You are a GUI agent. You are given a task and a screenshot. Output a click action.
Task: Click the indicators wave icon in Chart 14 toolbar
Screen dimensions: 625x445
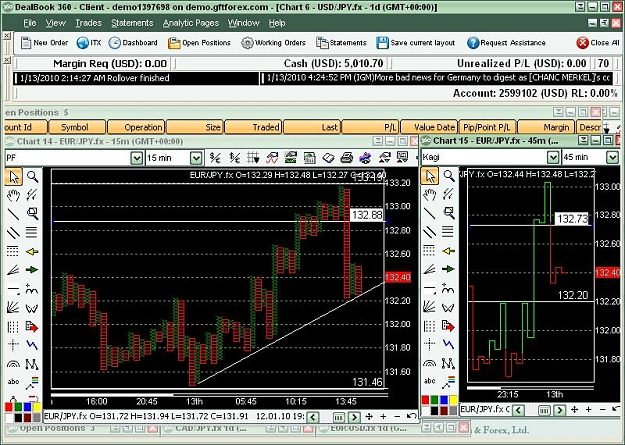[x=272, y=158]
